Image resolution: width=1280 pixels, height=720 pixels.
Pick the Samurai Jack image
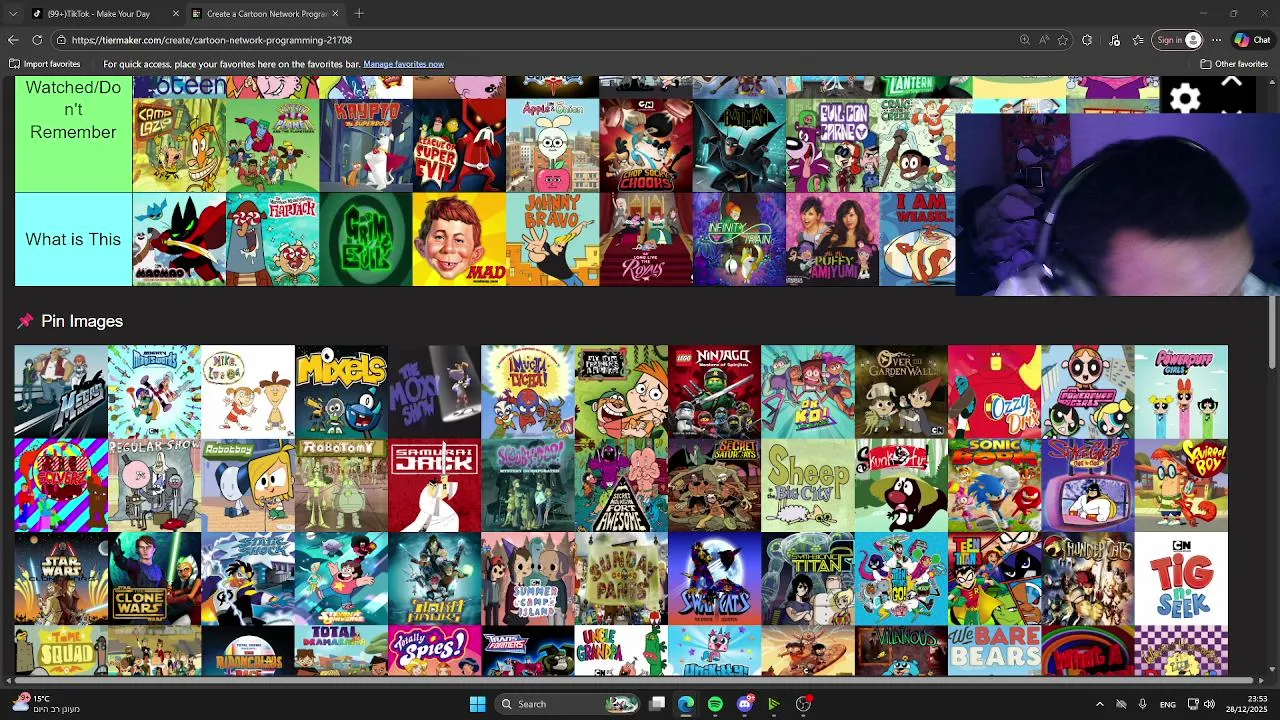434,485
